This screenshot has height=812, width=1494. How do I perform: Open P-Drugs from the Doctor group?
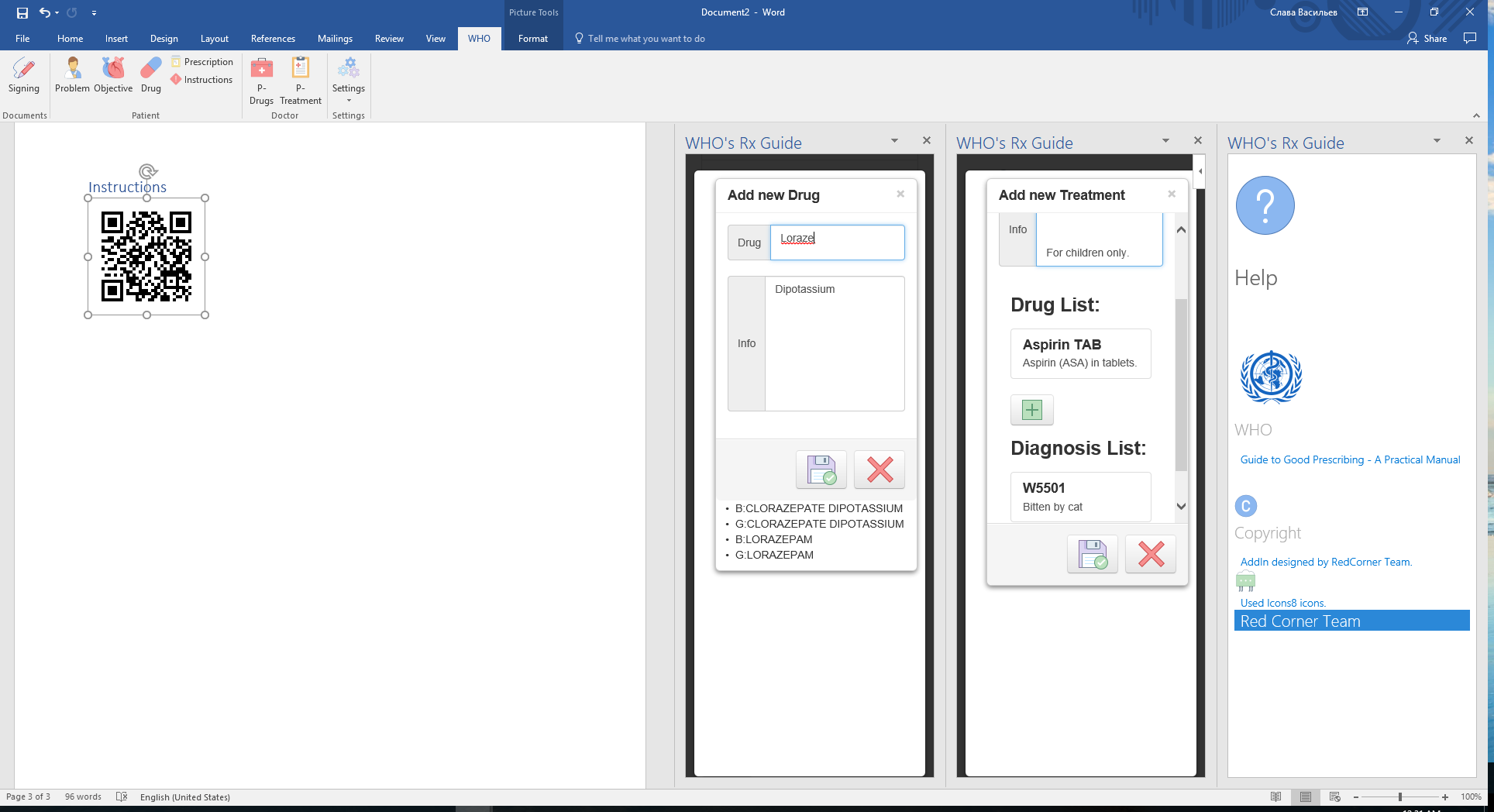[261, 81]
